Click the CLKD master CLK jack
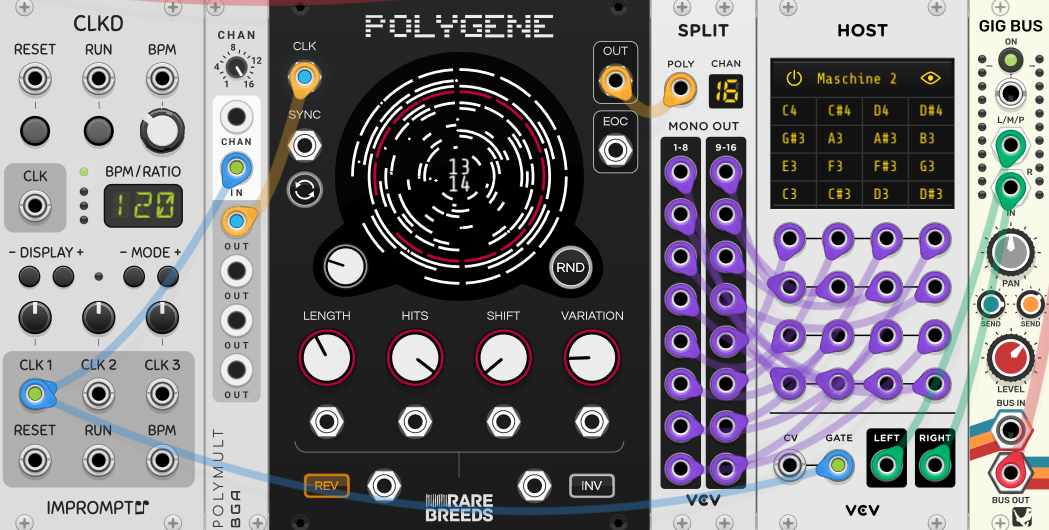 click(x=35, y=205)
